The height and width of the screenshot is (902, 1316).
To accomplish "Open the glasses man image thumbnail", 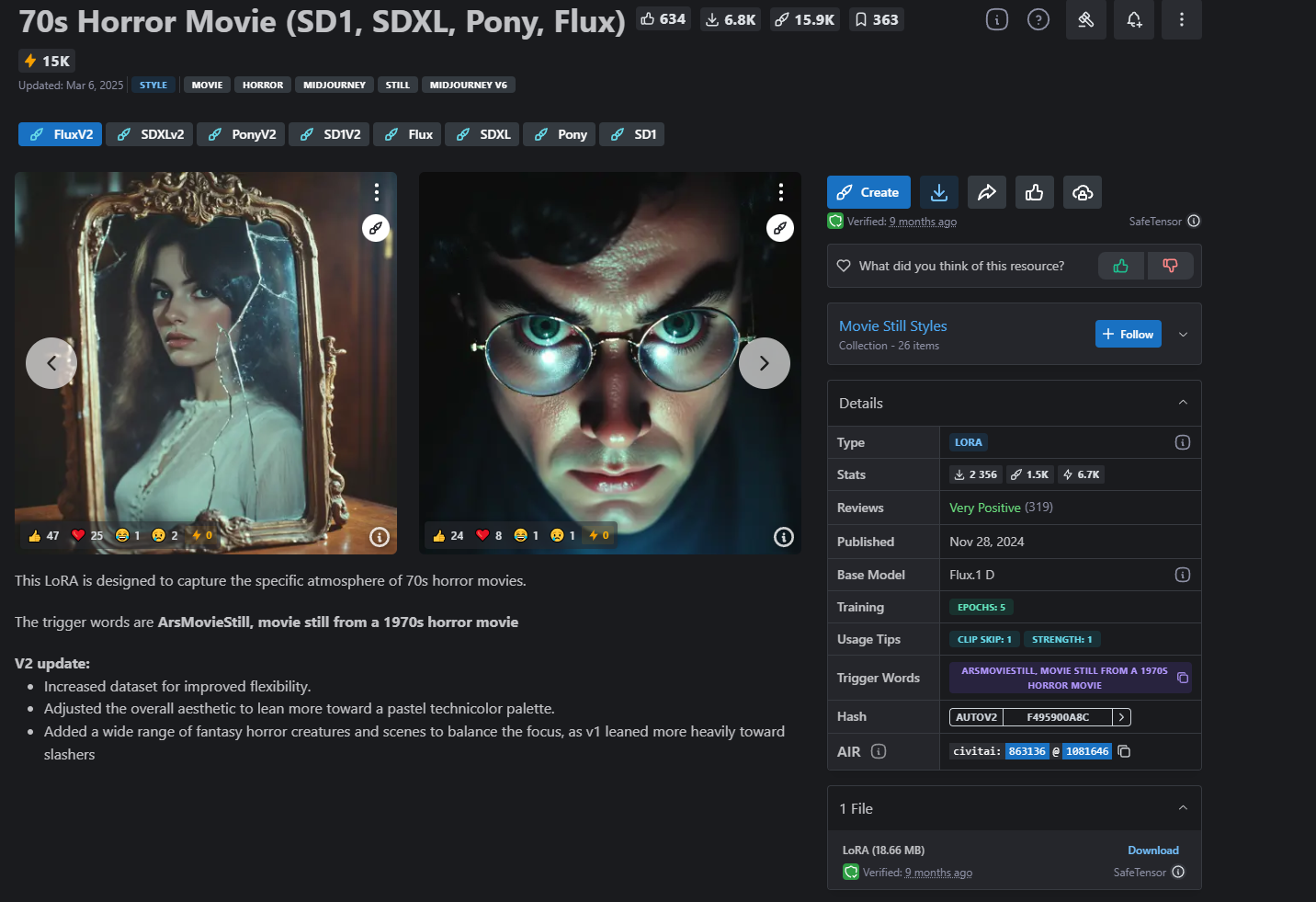I will pyautogui.click(x=610, y=363).
